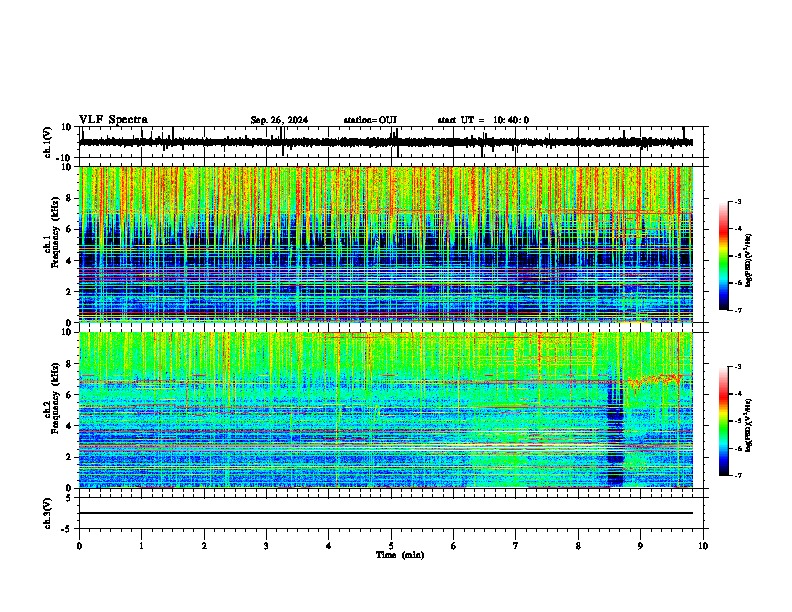Click the "station=OUI" header text
This screenshot has height=612, width=792.
[x=370, y=120]
